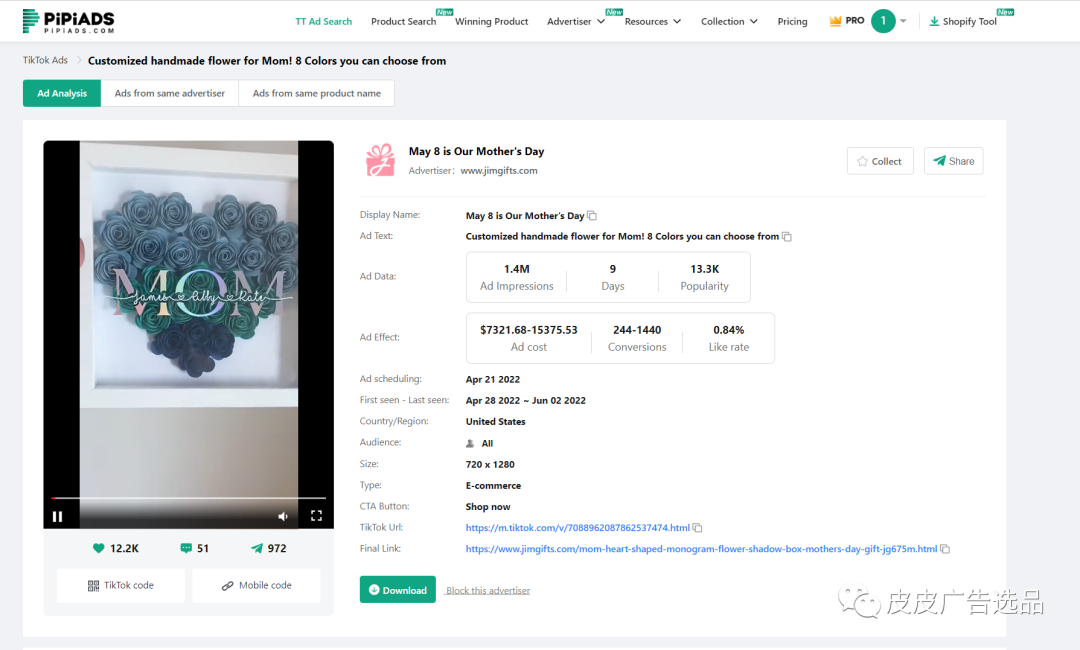Image resolution: width=1080 pixels, height=650 pixels.
Task: Open the Winning Product menu item
Action: point(491,21)
